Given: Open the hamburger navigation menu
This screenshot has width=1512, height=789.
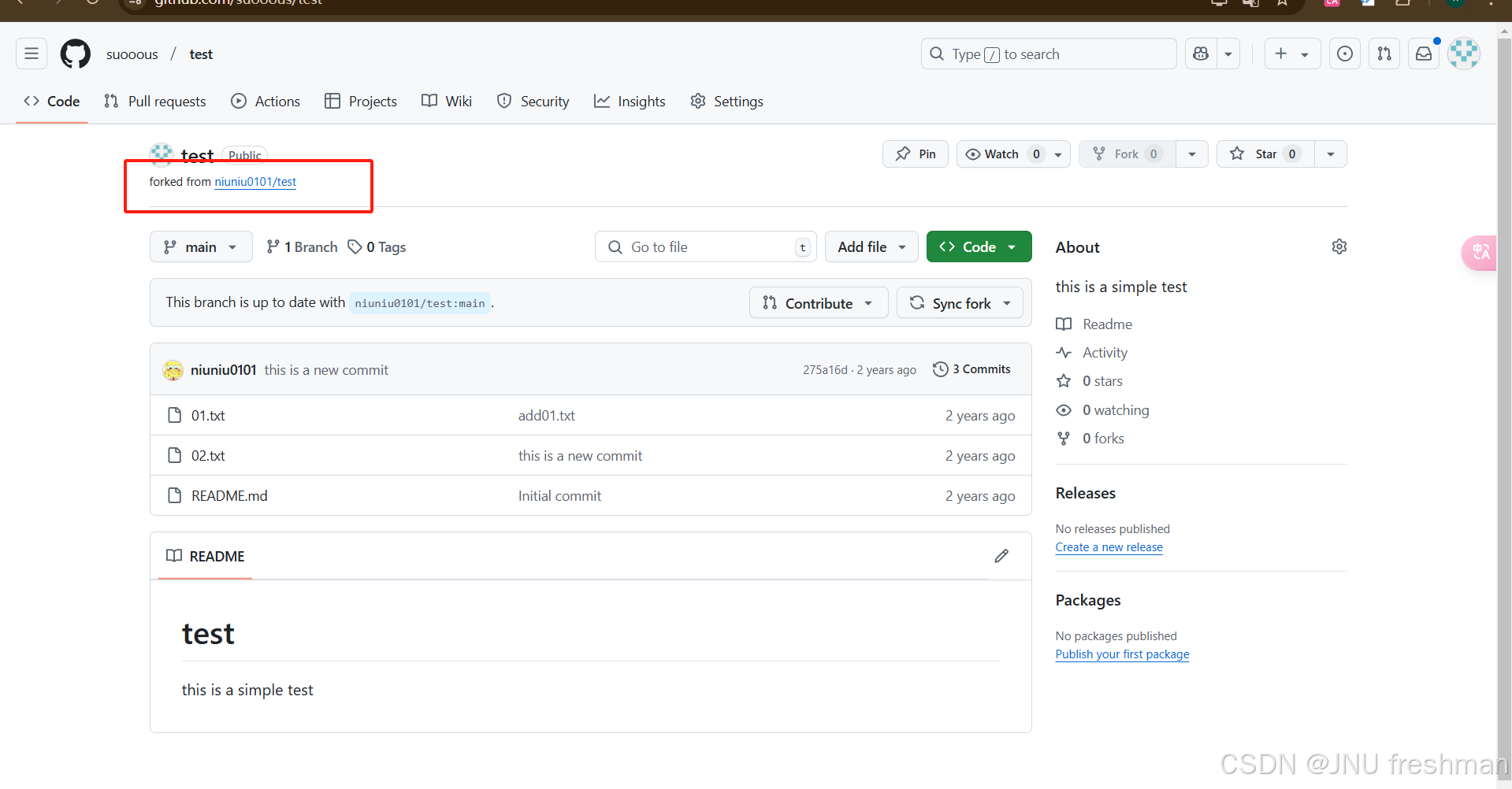Looking at the screenshot, I should [x=32, y=54].
